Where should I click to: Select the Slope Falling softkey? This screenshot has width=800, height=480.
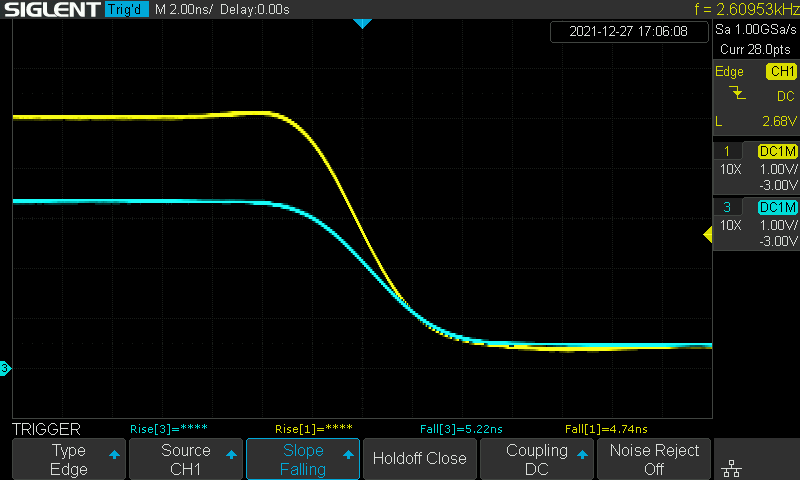[x=303, y=459]
